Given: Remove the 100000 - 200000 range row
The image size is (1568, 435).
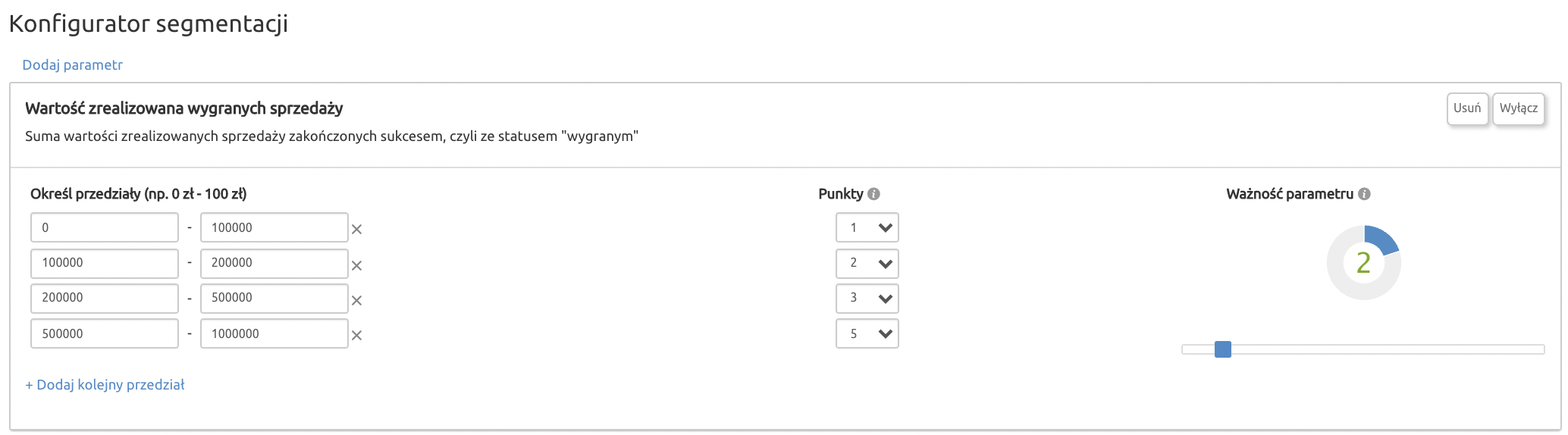Looking at the screenshot, I should coord(356,265).
